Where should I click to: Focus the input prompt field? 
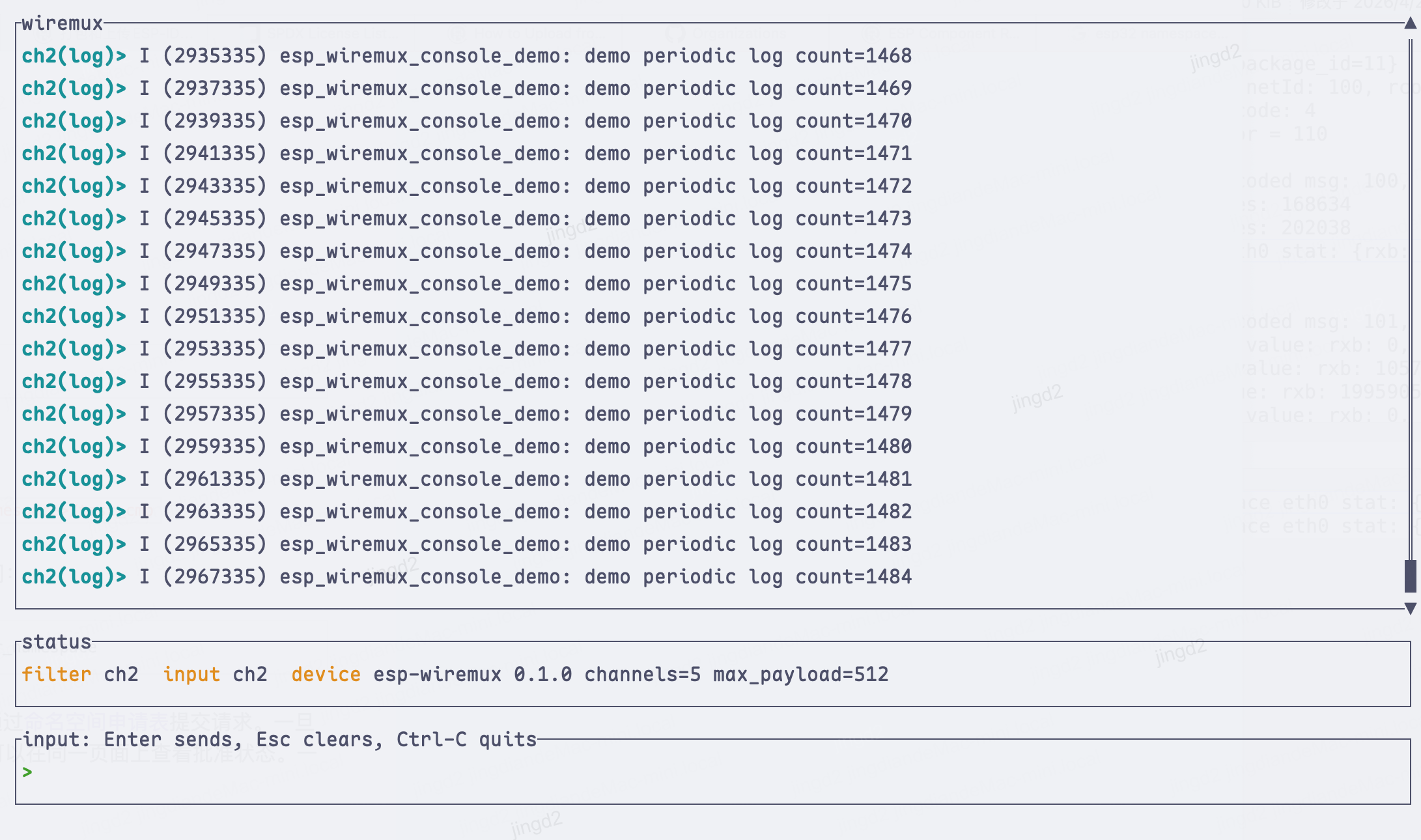[x=651, y=772]
